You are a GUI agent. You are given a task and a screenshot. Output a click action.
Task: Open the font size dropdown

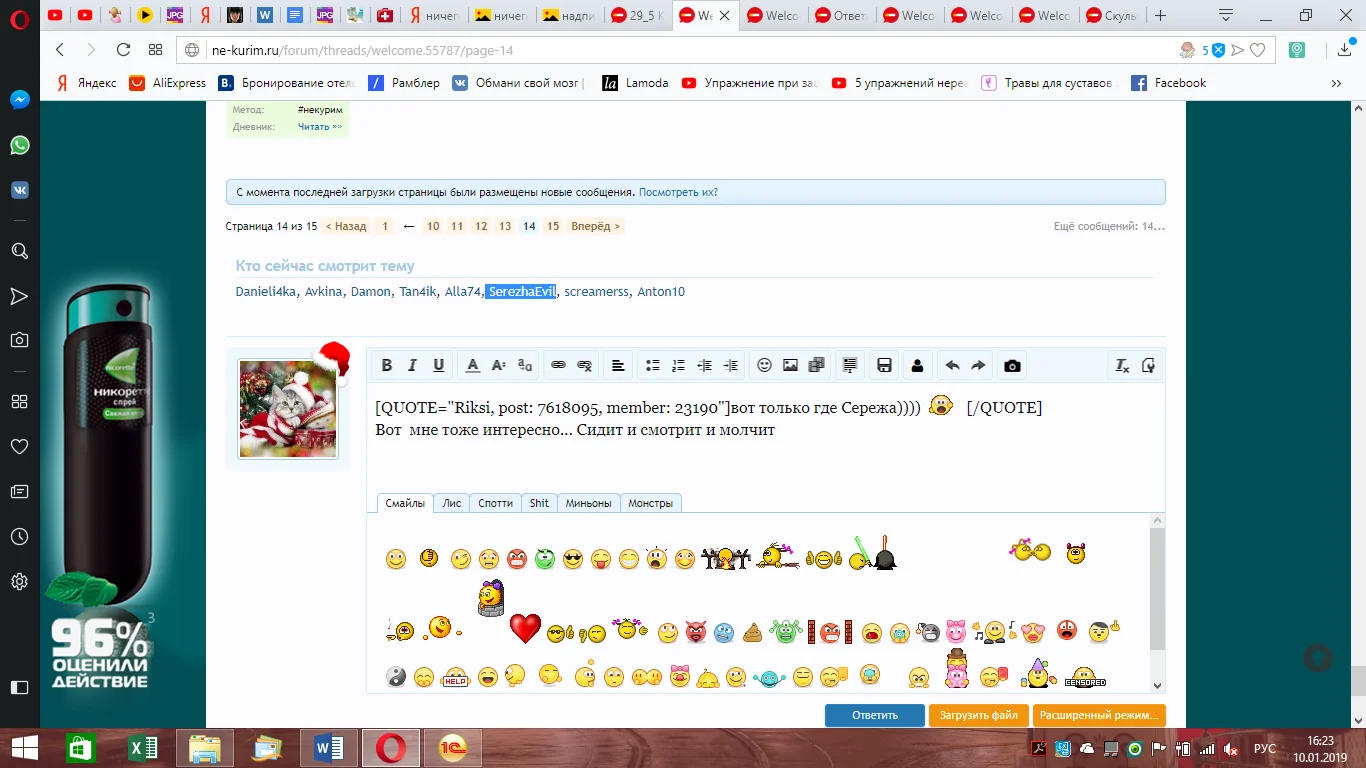tap(499, 366)
